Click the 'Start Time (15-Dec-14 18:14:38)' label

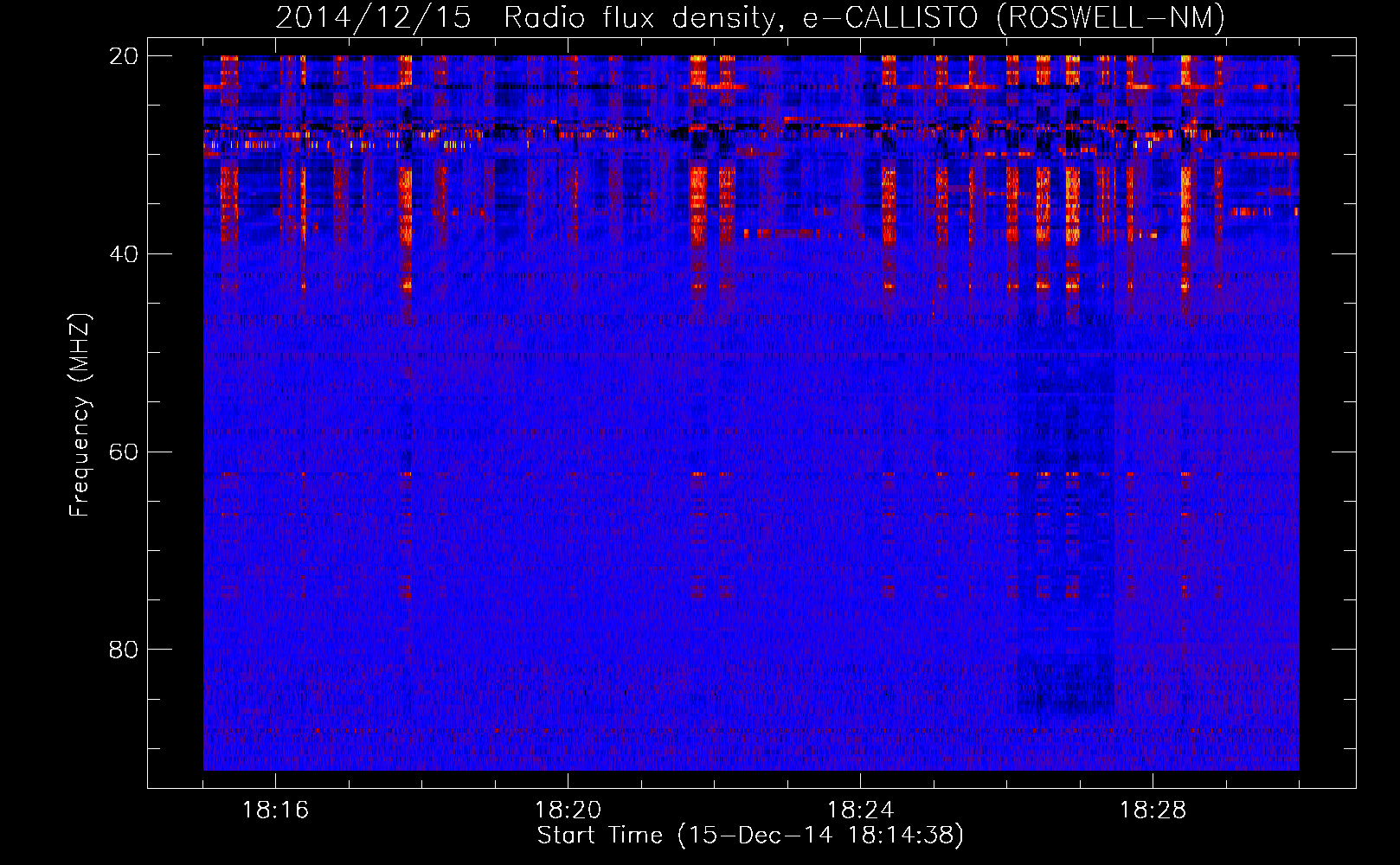(750, 836)
